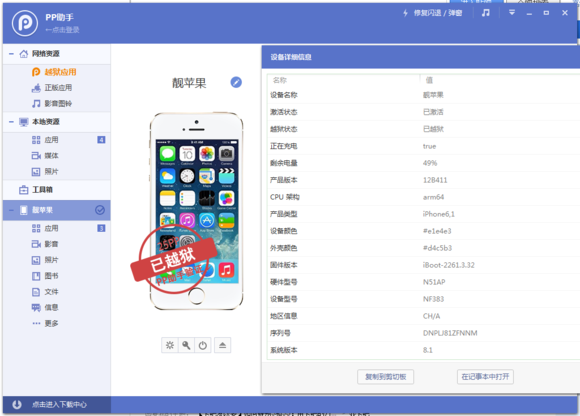Viewport: 580px width, 416px height.
Task: Open device 照片 item under 靓苹果
Action: coord(57,260)
